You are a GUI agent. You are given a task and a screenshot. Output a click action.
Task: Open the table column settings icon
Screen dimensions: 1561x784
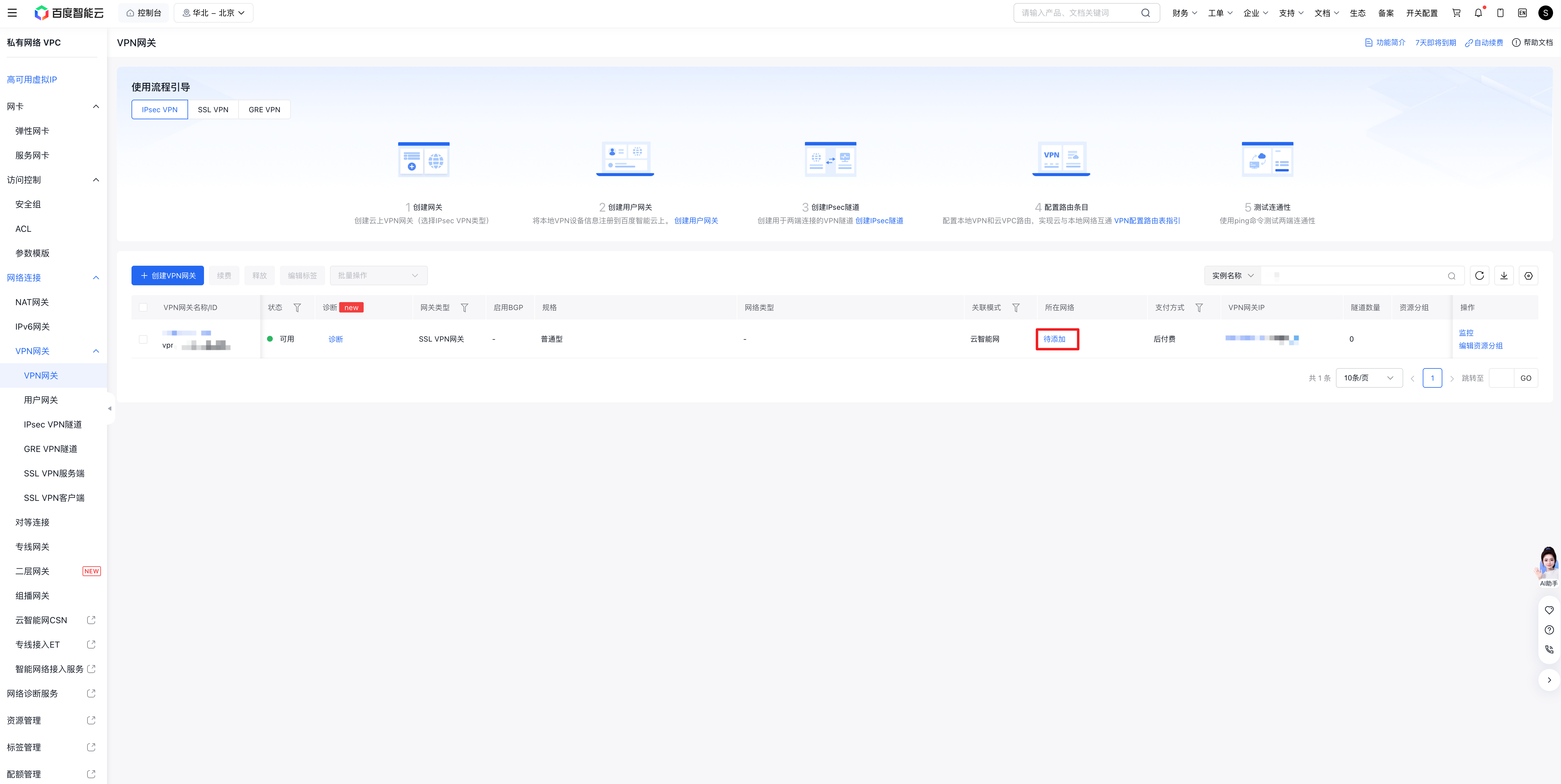click(x=1528, y=276)
